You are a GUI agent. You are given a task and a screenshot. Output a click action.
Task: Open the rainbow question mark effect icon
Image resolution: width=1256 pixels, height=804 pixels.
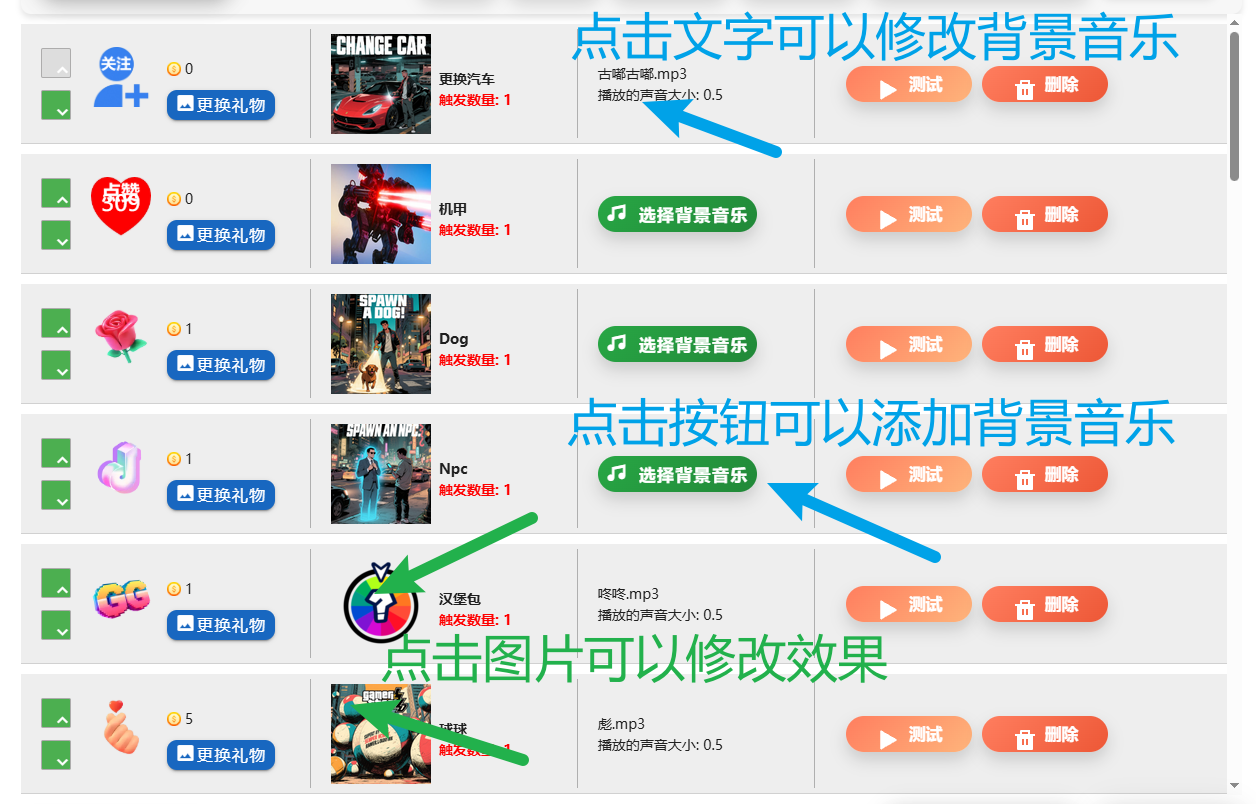(x=379, y=602)
